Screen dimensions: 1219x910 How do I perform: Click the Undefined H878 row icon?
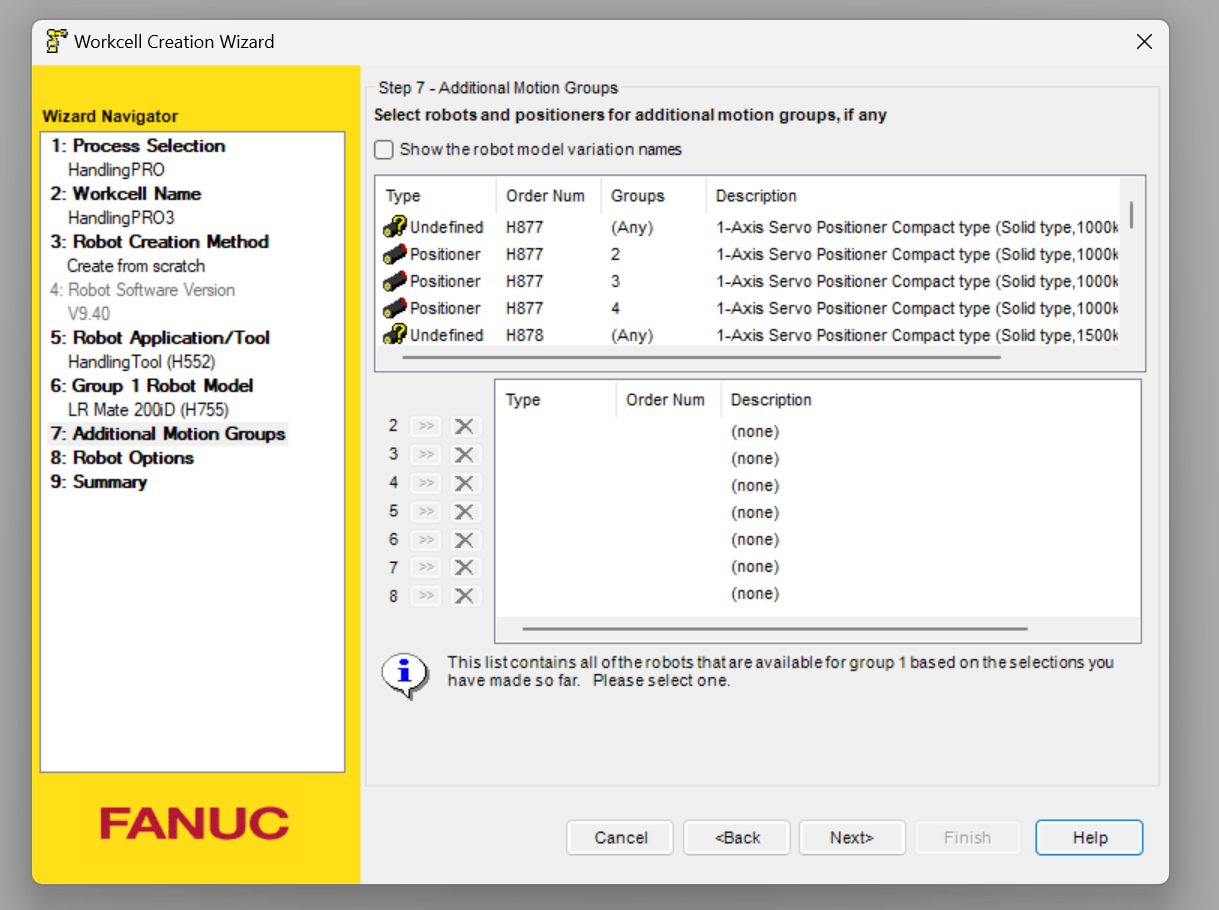(395, 335)
